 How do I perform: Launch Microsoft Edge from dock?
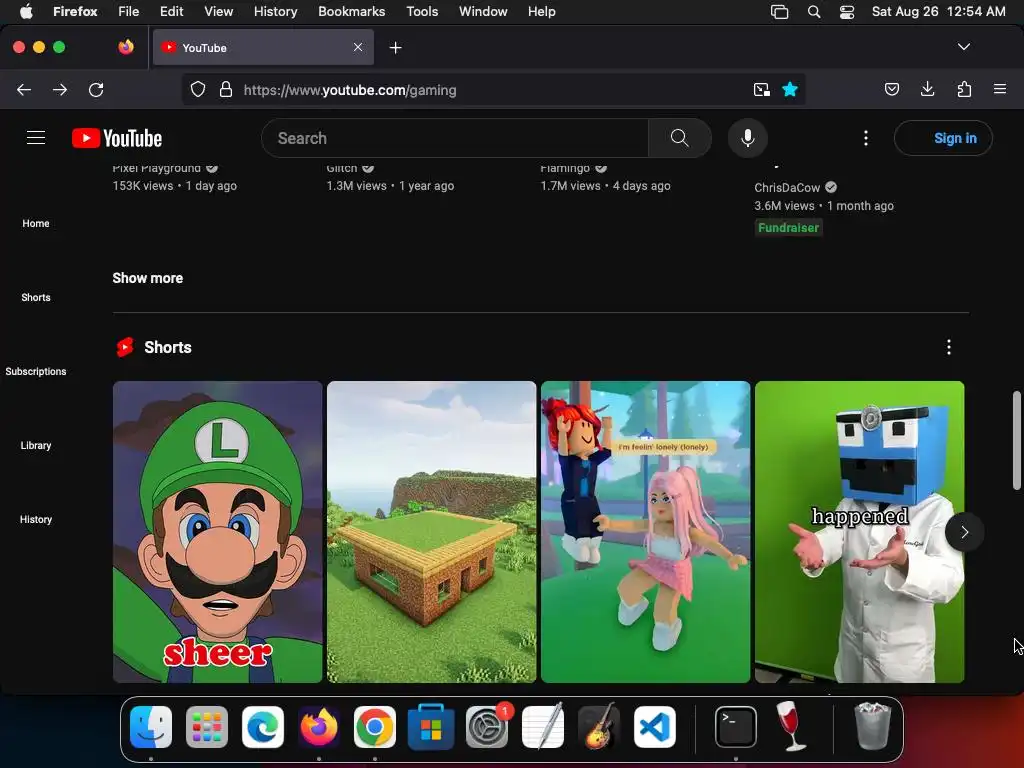click(263, 727)
